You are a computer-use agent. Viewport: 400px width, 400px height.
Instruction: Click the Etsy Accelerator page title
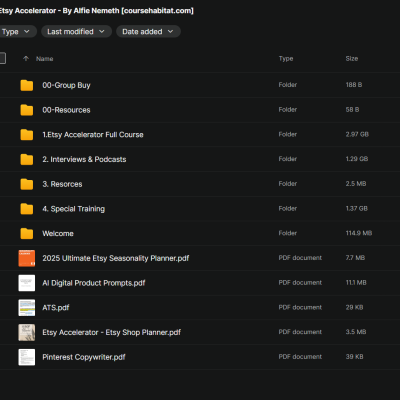[97, 11]
